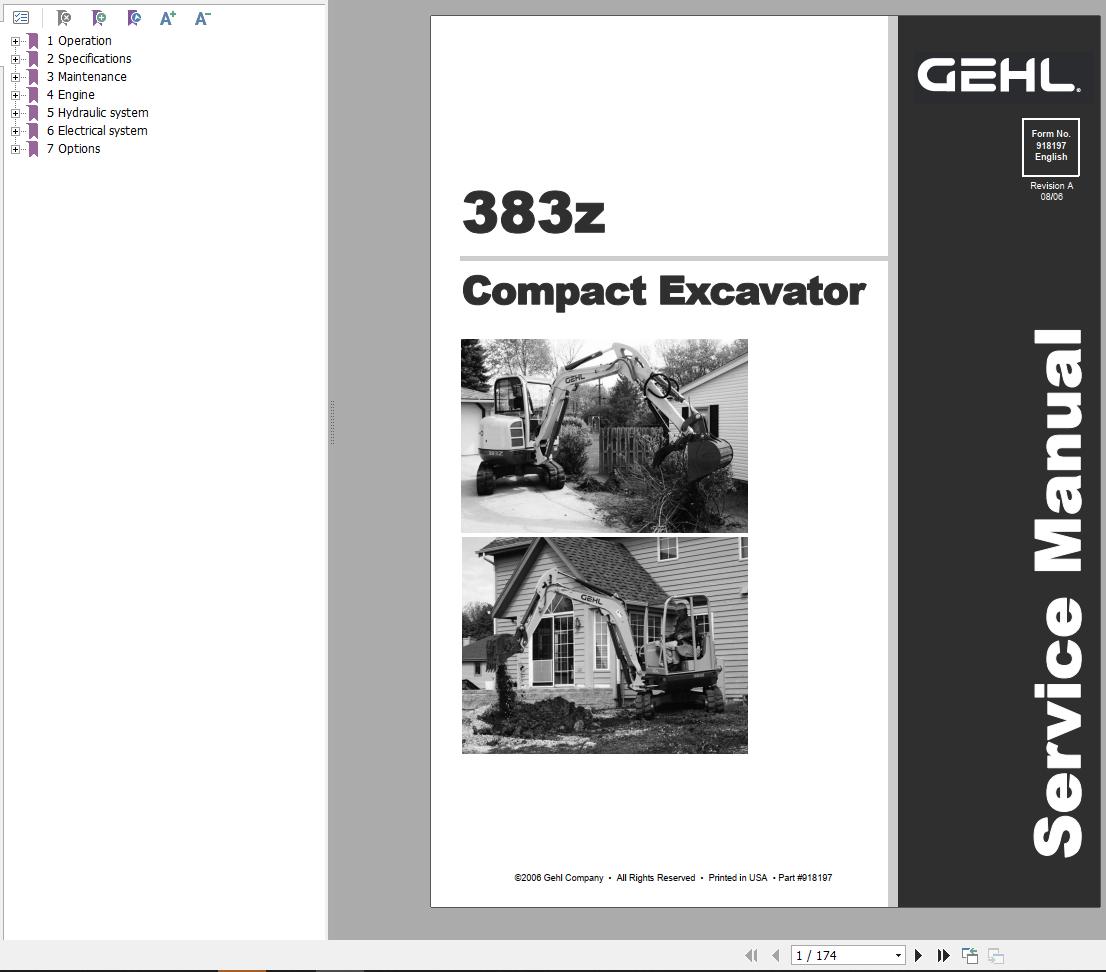Go to the previous page
1106x972 pixels.
776,956
